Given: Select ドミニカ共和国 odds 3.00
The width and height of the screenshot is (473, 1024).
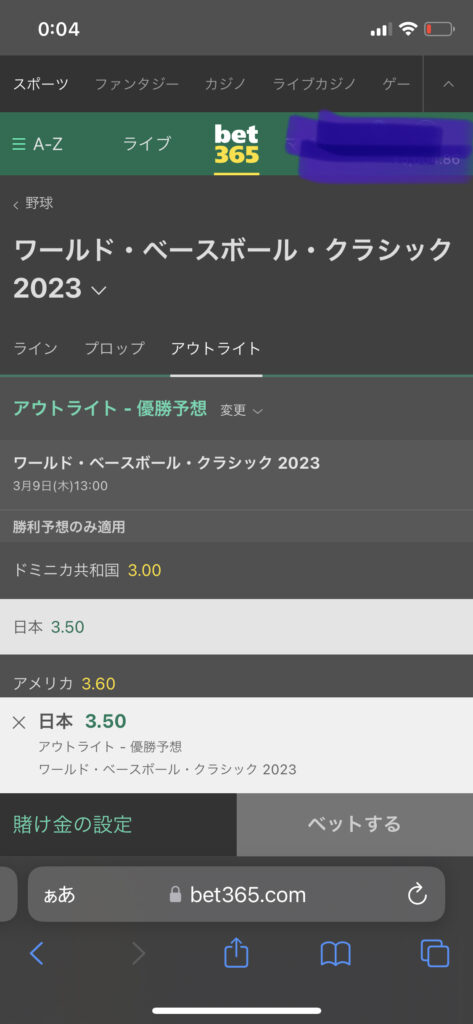Looking at the screenshot, I should pos(236,571).
